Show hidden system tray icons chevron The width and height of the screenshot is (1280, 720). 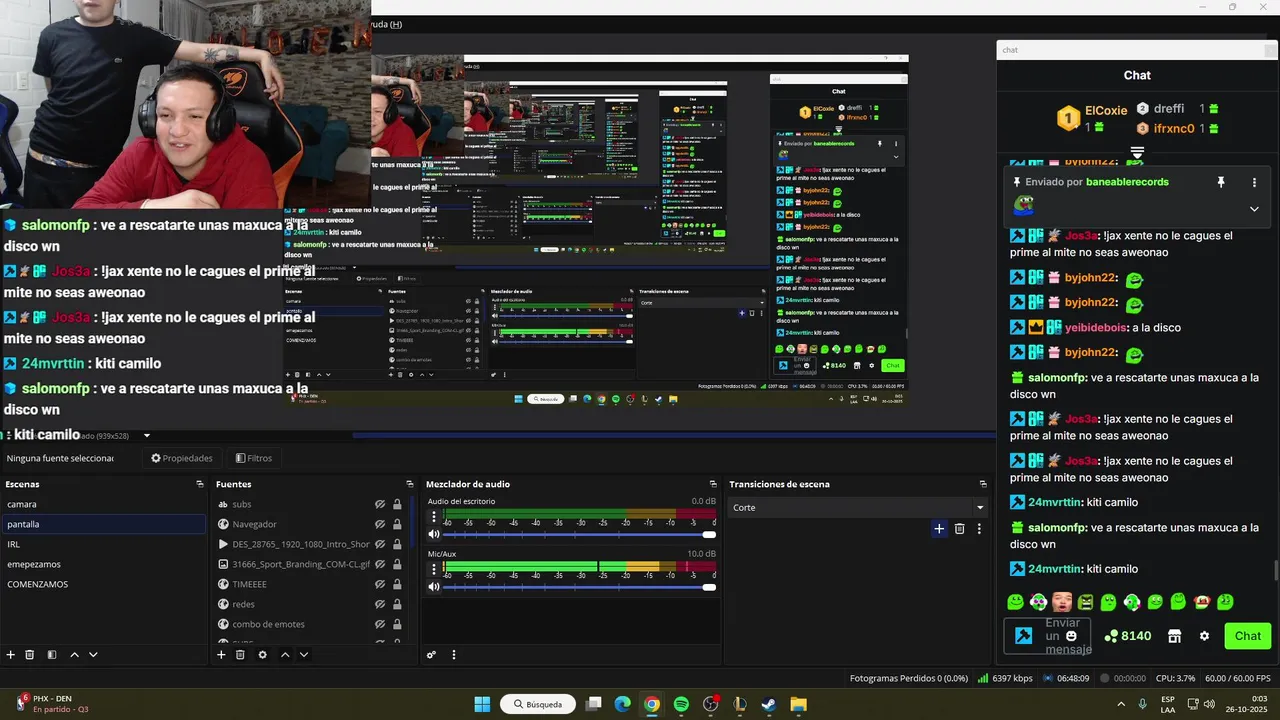pos(1120,704)
